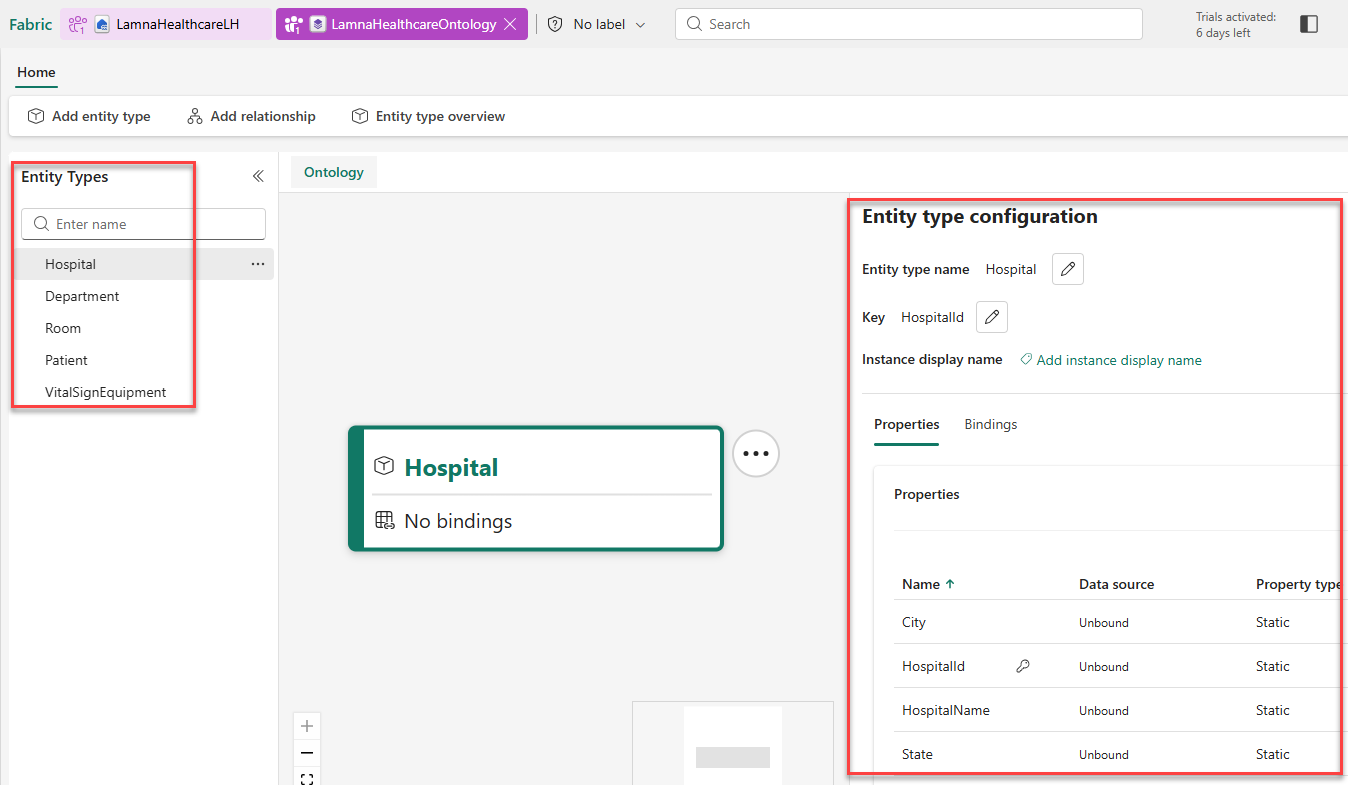
Task: Select the Patient entity type in the list
Action: tap(66, 359)
